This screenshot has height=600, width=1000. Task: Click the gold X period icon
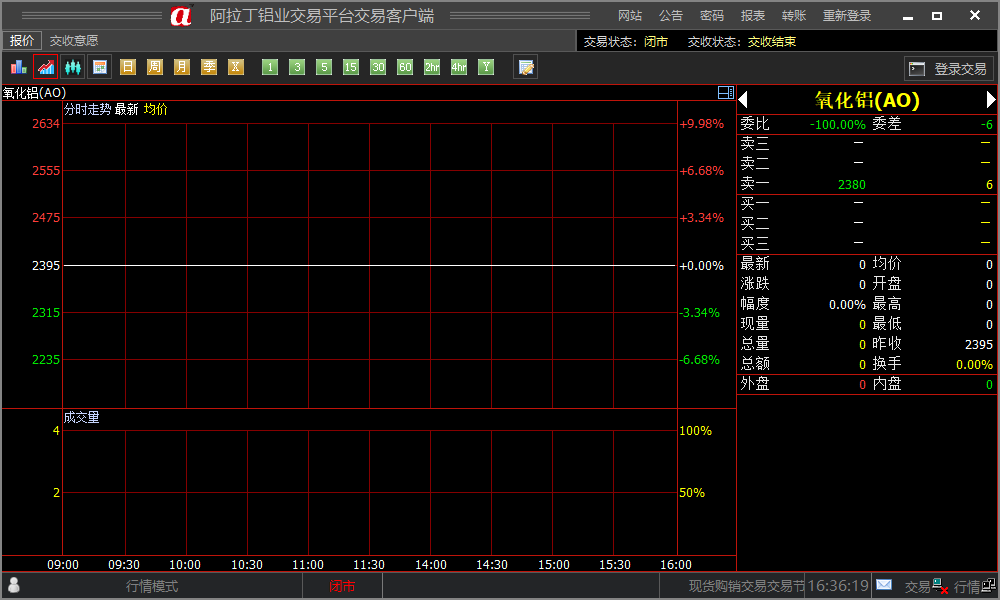click(x=235, y=67)
